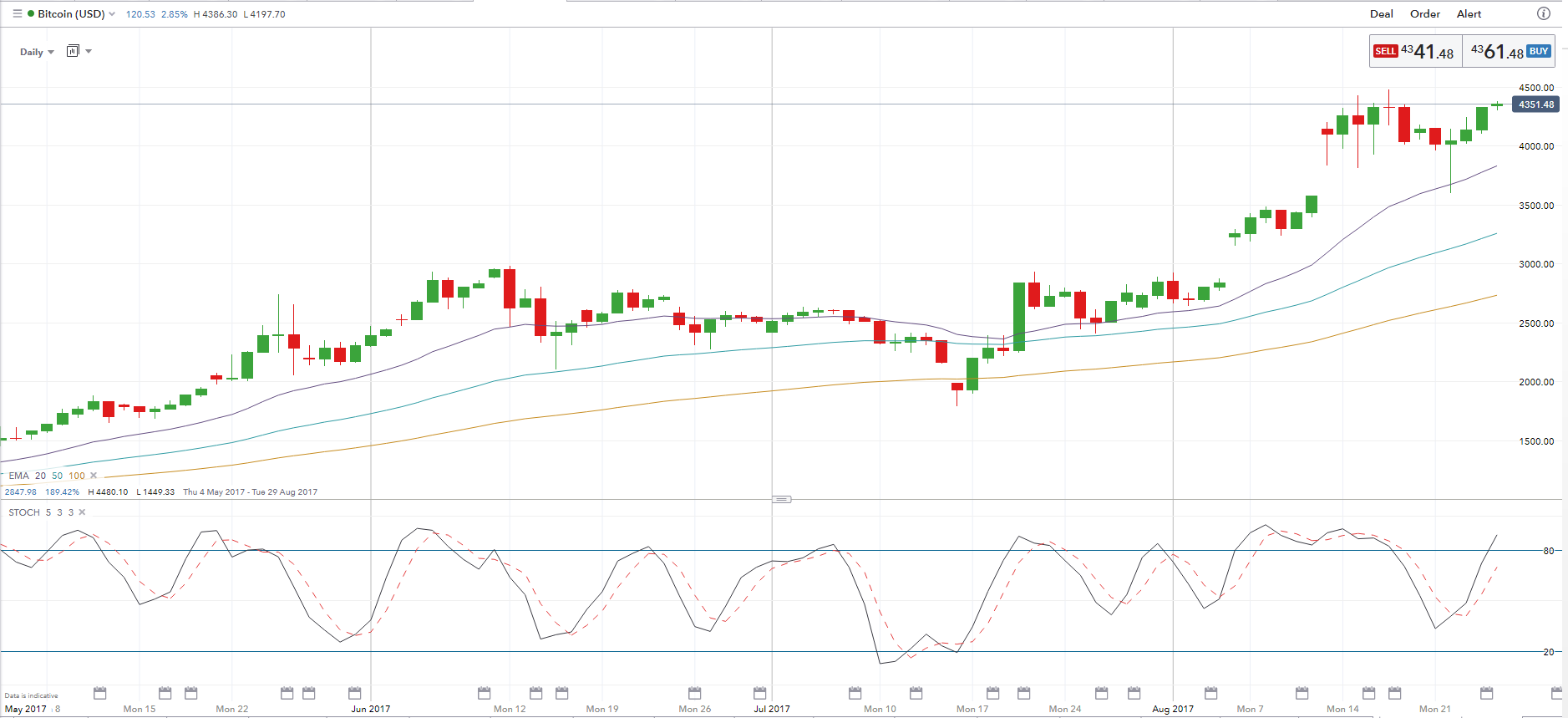
Task: Open event icon directly above Mon 26
Action: [695, 693]
